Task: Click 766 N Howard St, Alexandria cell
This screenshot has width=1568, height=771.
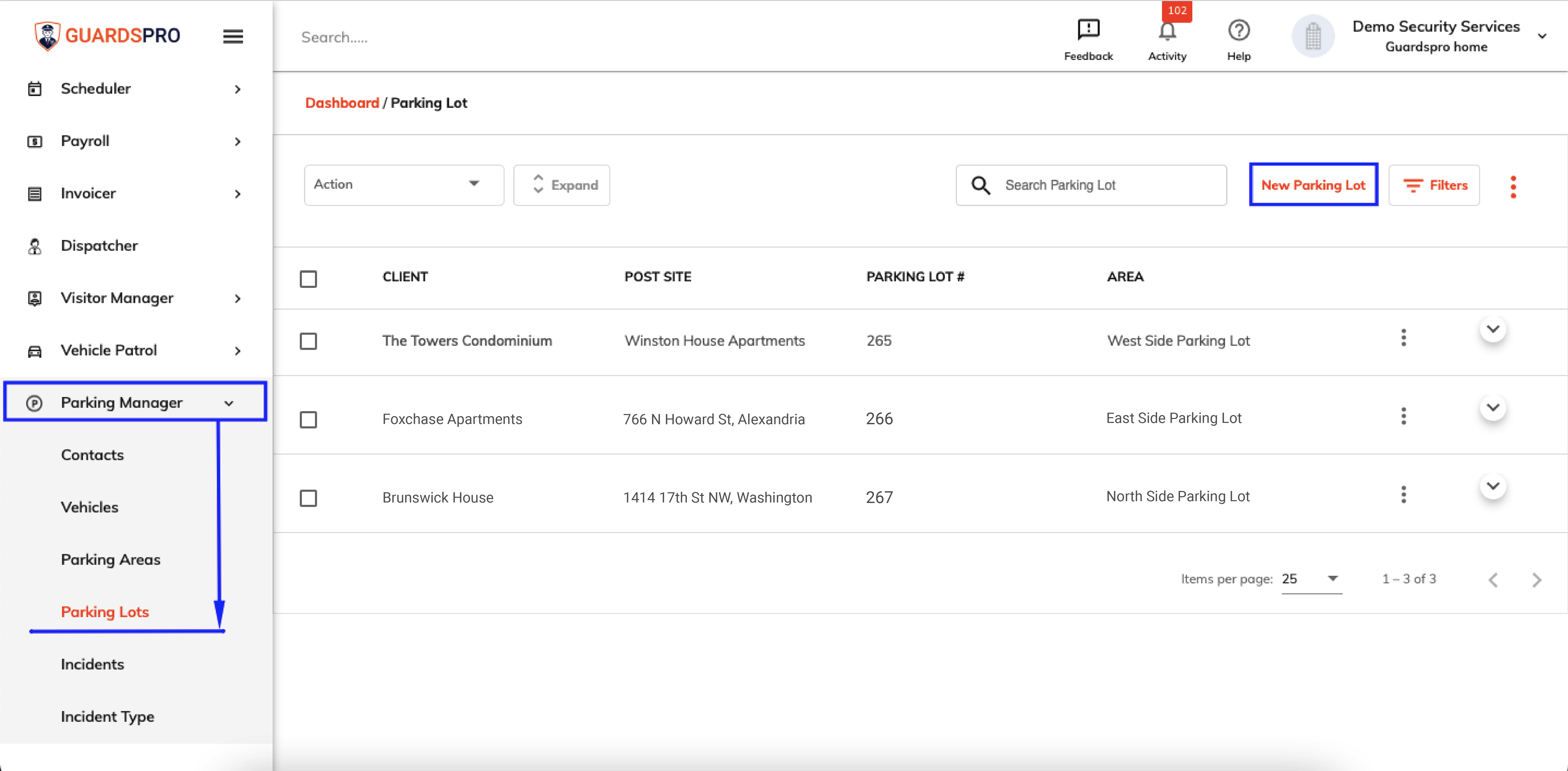Action: (x=713, y=420)
